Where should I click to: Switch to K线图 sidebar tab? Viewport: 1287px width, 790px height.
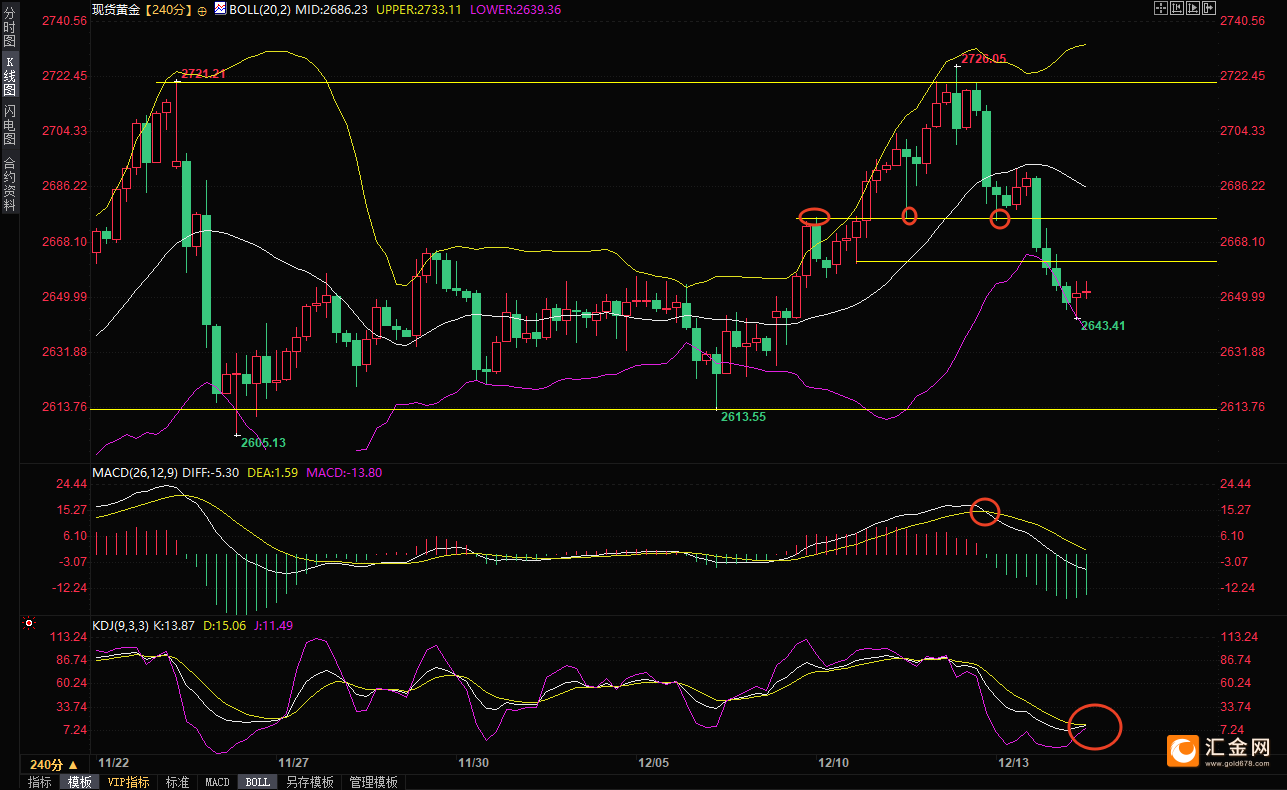click(x=9, y=76)
